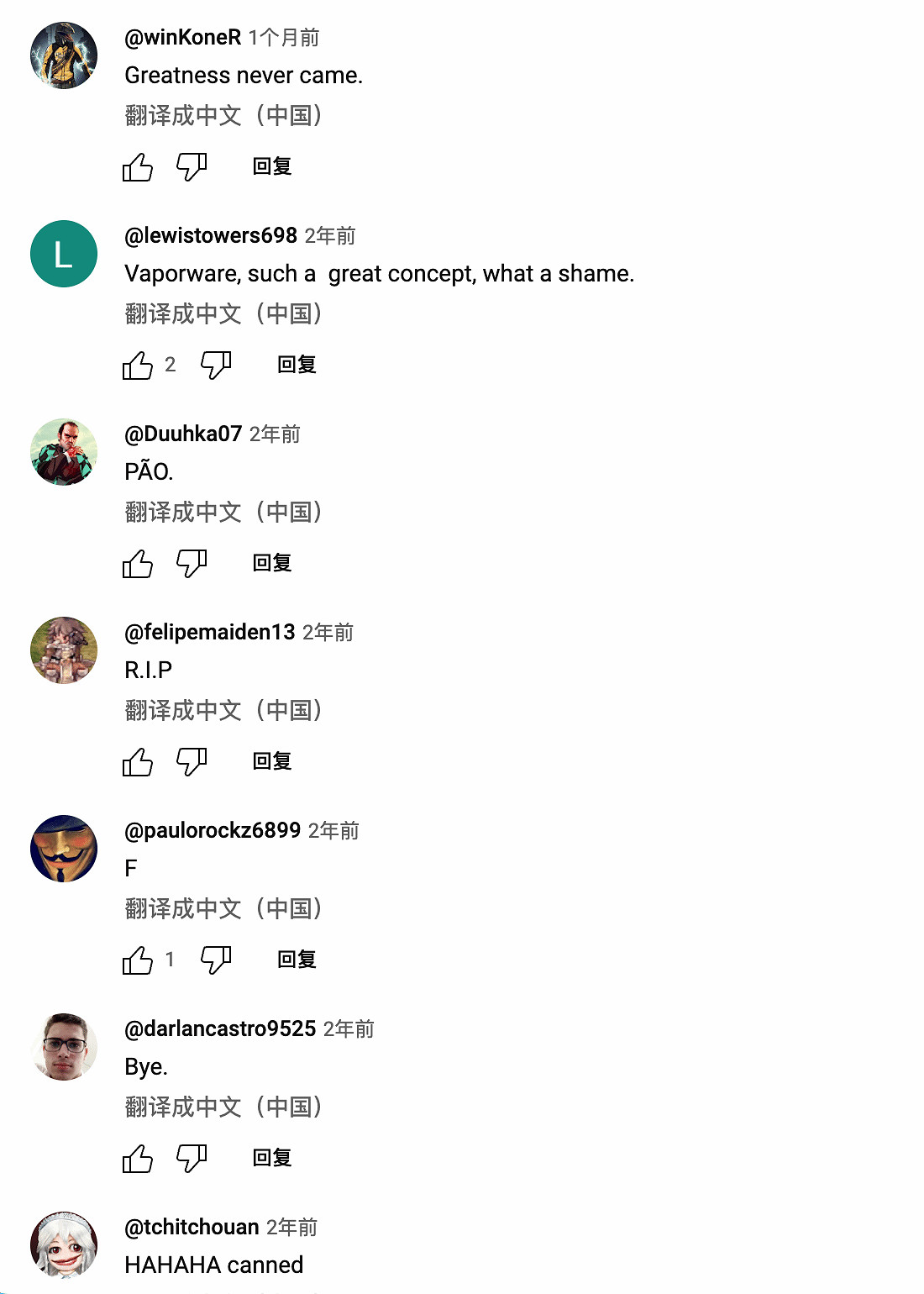Dislike the R.I.P comment by @felipemaiden13
This screenshot has height=1294, width=924.
(192, 761)
